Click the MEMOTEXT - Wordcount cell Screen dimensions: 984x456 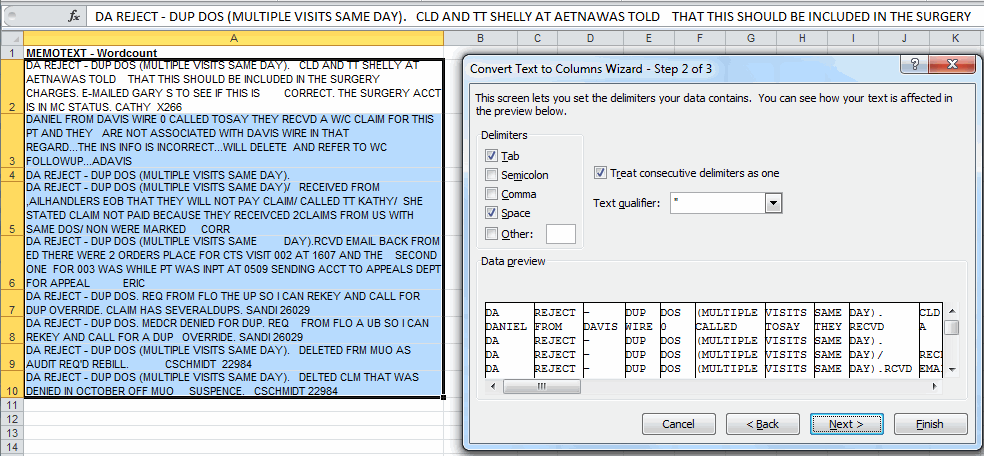[233, 53]
